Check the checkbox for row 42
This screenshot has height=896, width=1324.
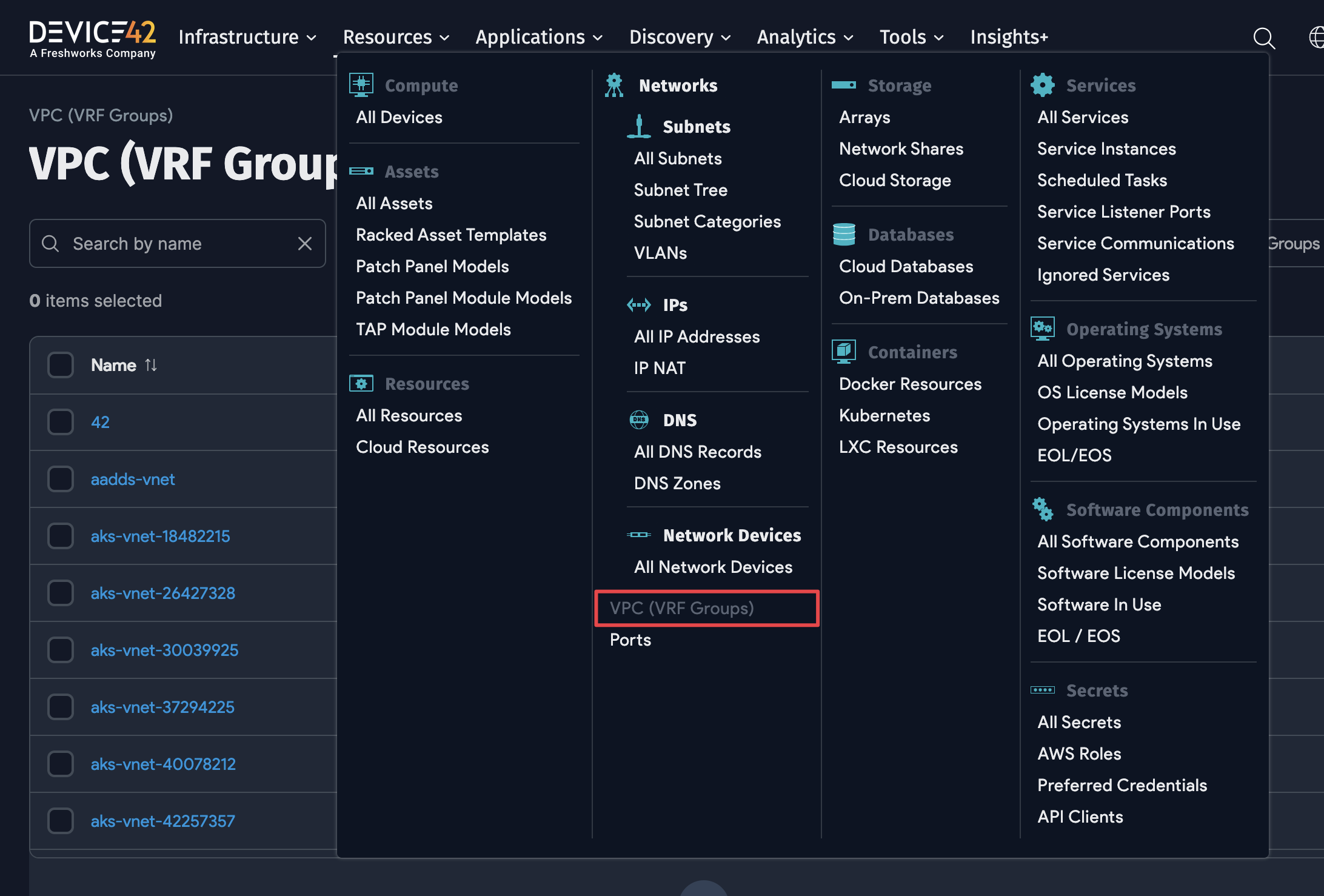[61, 422]
